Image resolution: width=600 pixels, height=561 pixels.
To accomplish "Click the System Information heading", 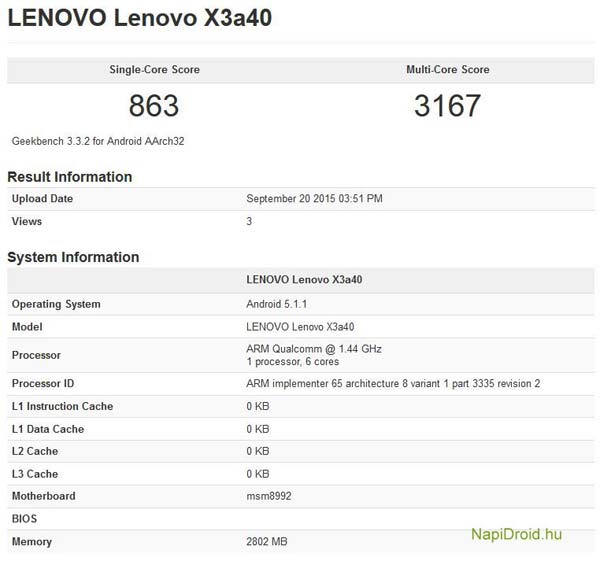I will coord(73,257).
